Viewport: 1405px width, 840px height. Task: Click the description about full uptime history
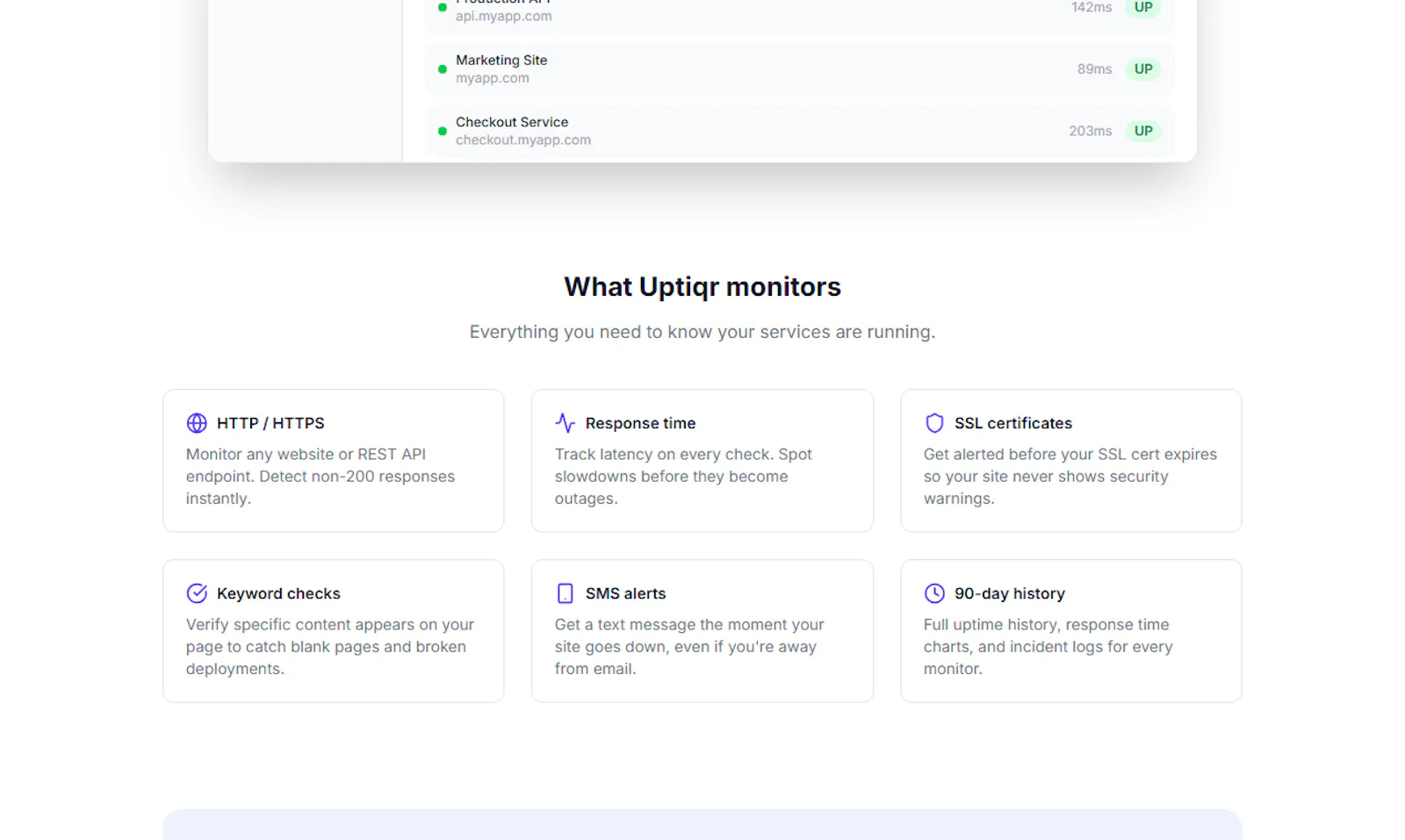click(1048, 647)
